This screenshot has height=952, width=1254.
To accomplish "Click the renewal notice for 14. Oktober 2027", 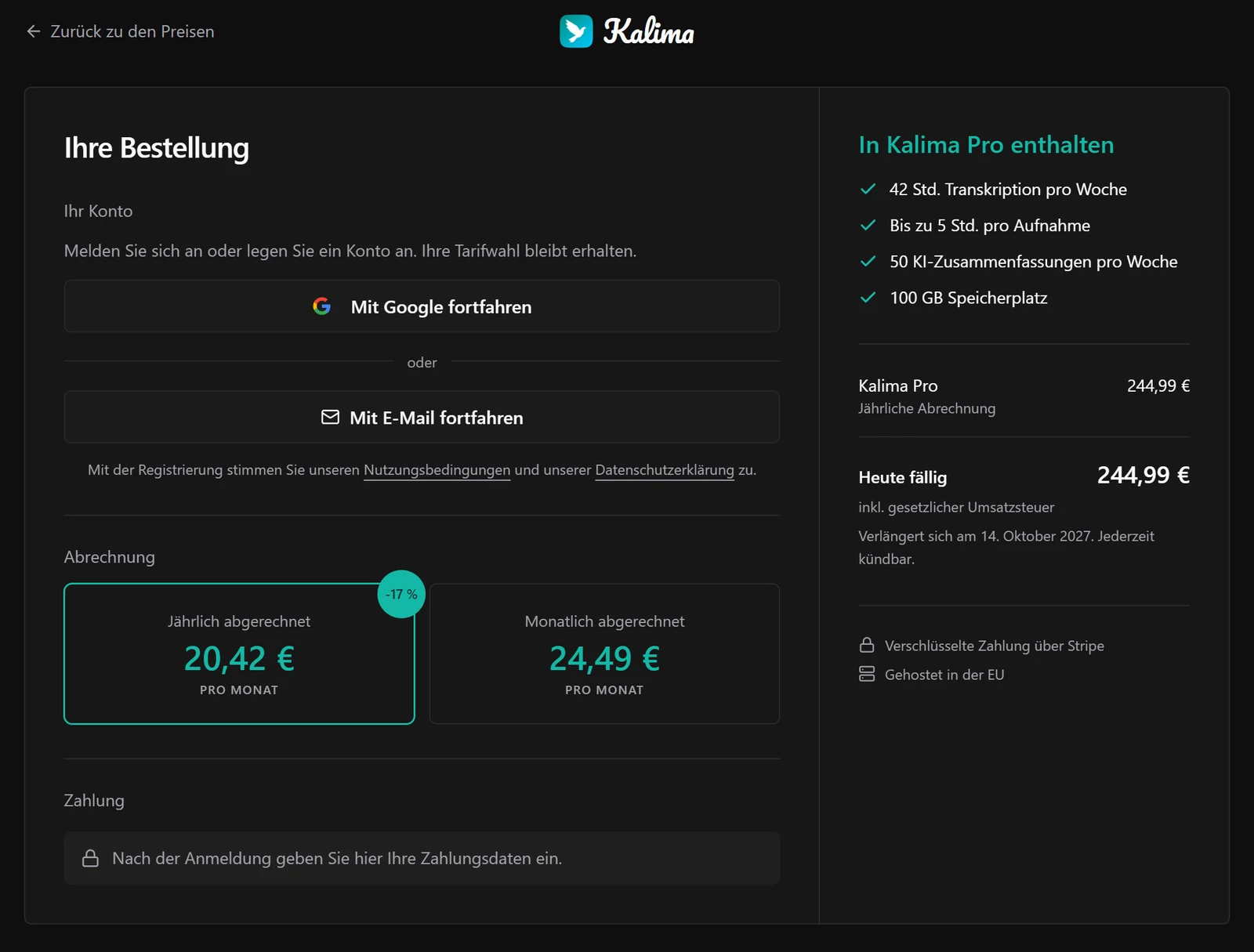I will pos(1006,547).
